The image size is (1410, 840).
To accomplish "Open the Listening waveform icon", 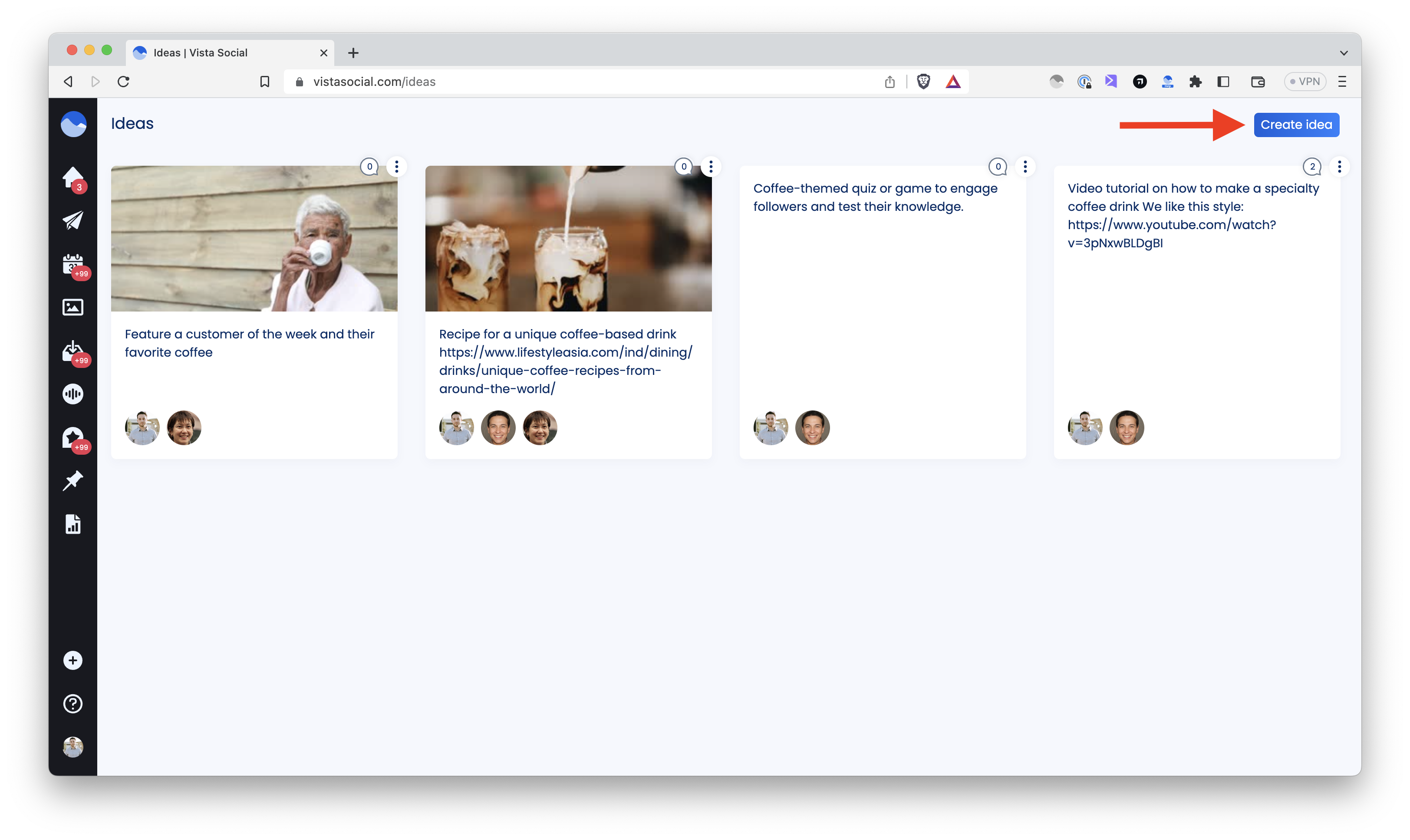I will 73,394.
